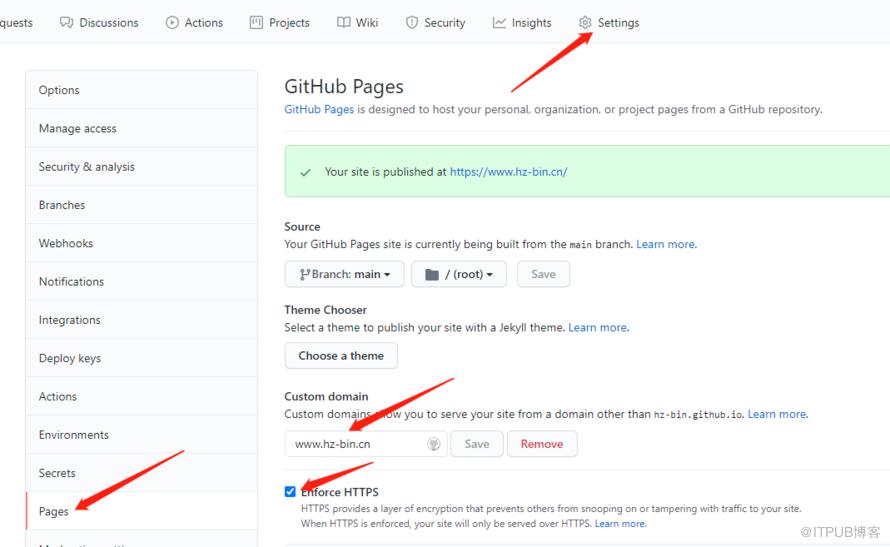Image resolution: width=890 pixels, height=547 pixels.
Task: Click the Projects board icon
Action: [x=257, y=23]
